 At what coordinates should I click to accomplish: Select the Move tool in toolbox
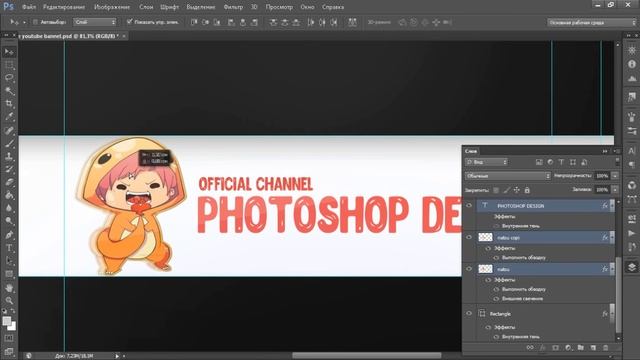coord(9,52)
